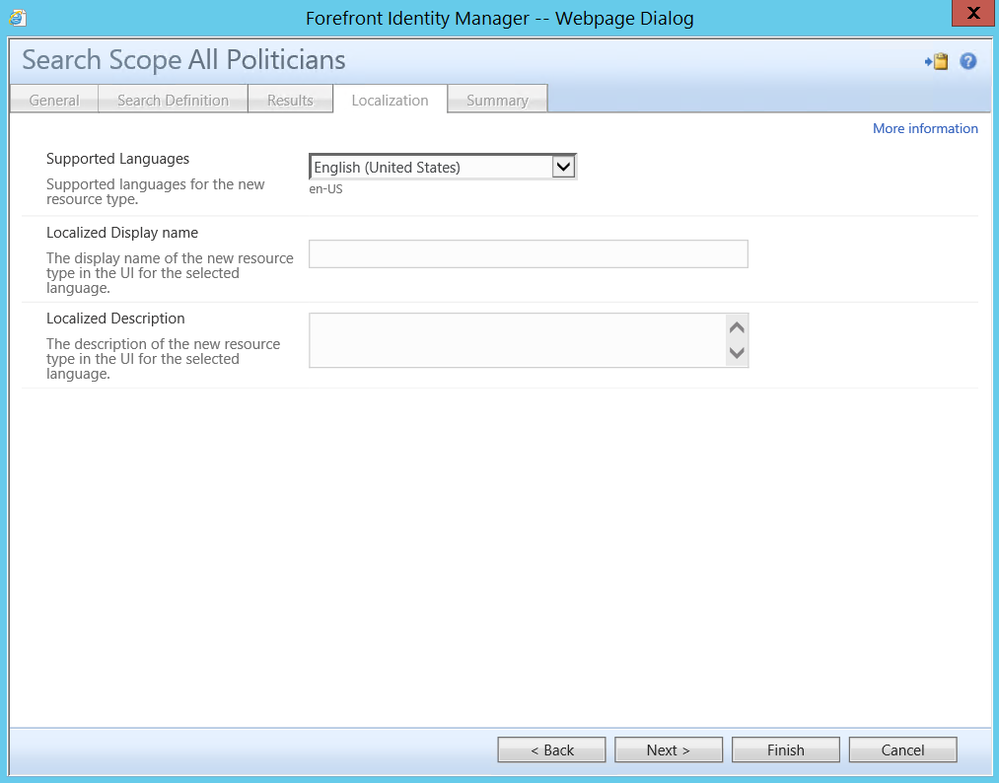Switch to the General tab

[54, 100]
